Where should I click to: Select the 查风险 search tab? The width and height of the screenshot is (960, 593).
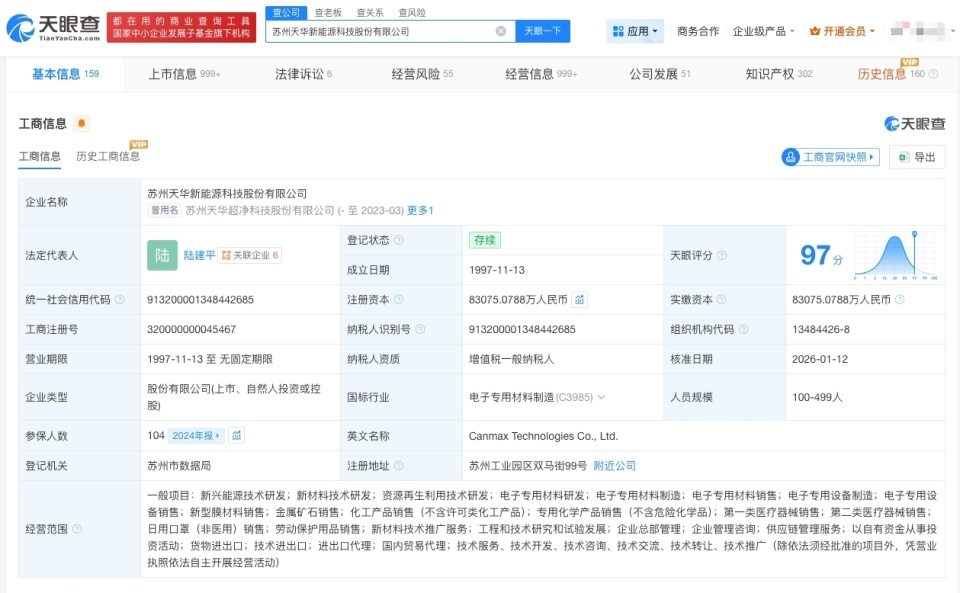tap(411, 12)
